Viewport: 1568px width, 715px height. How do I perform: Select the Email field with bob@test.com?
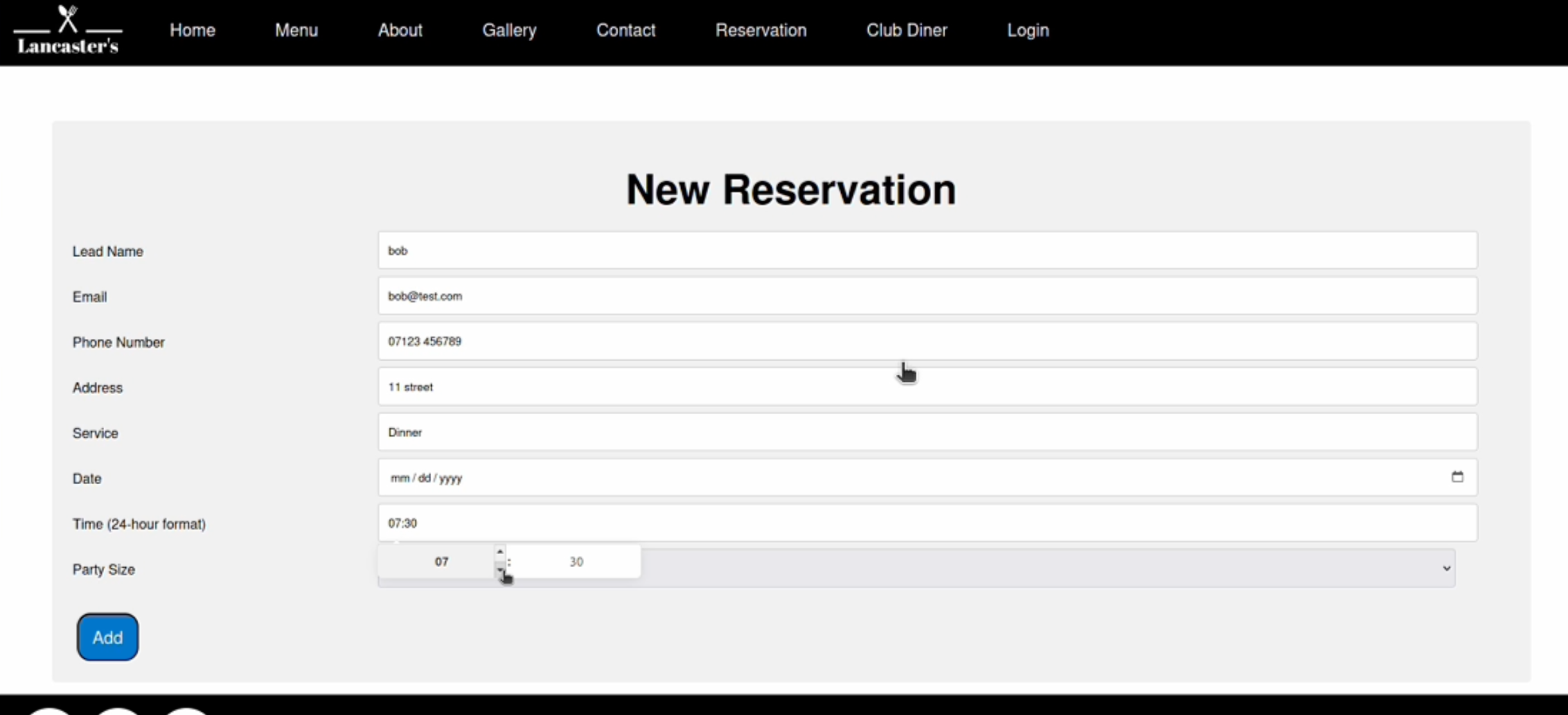click(927, 296)
